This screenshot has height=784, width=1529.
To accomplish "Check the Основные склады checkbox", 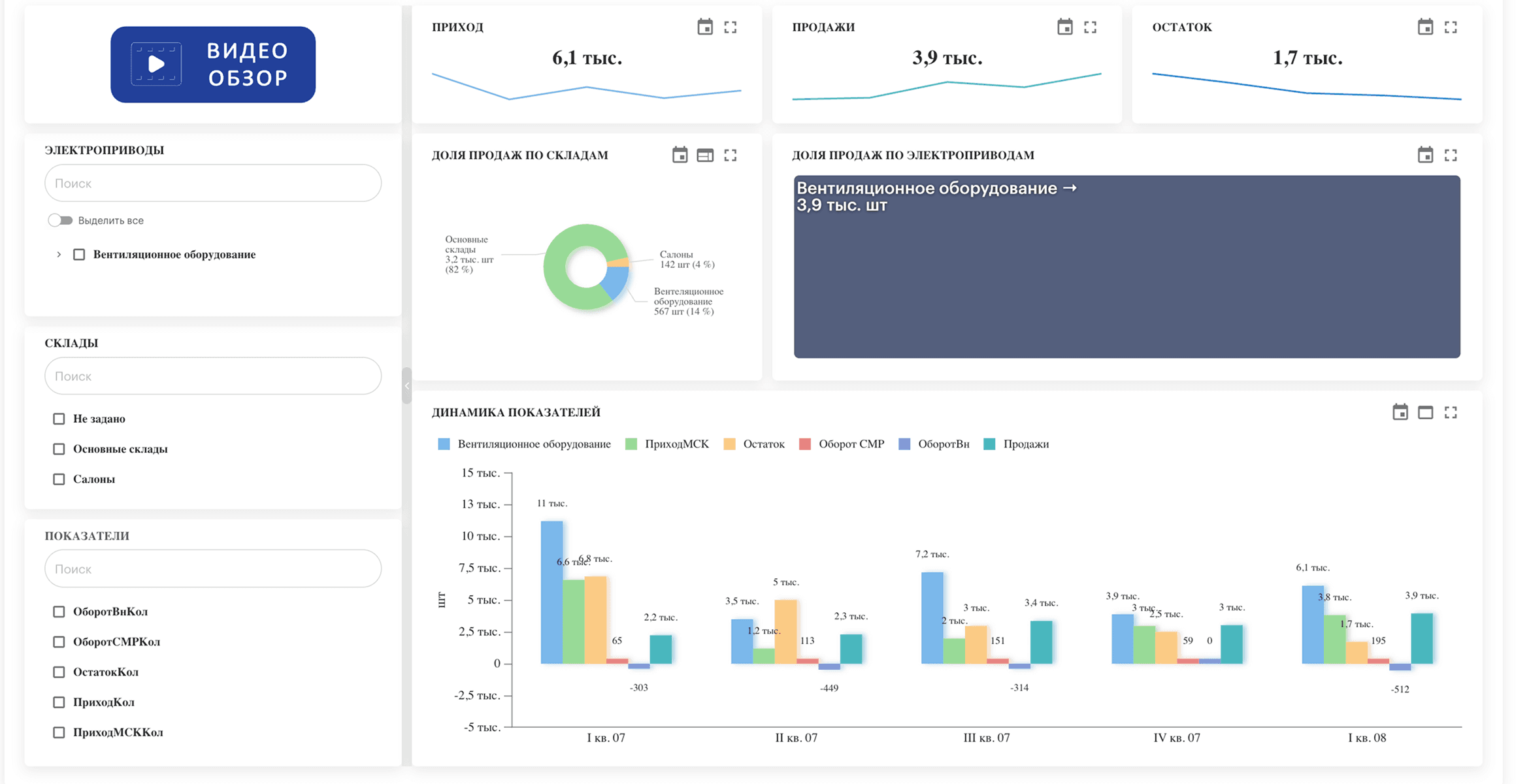I will coord(59,449).
